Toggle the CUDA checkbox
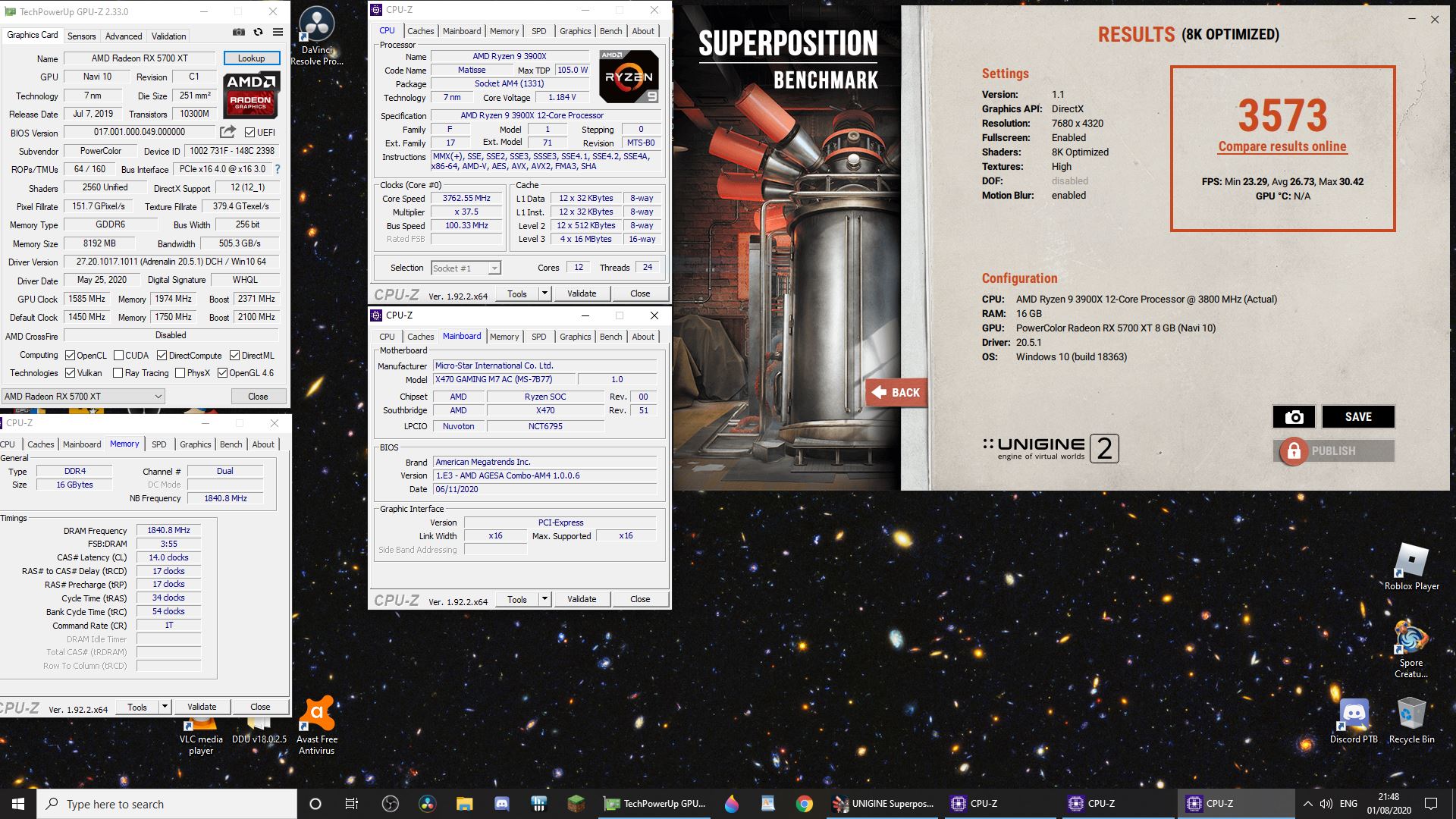 (118, 356)
